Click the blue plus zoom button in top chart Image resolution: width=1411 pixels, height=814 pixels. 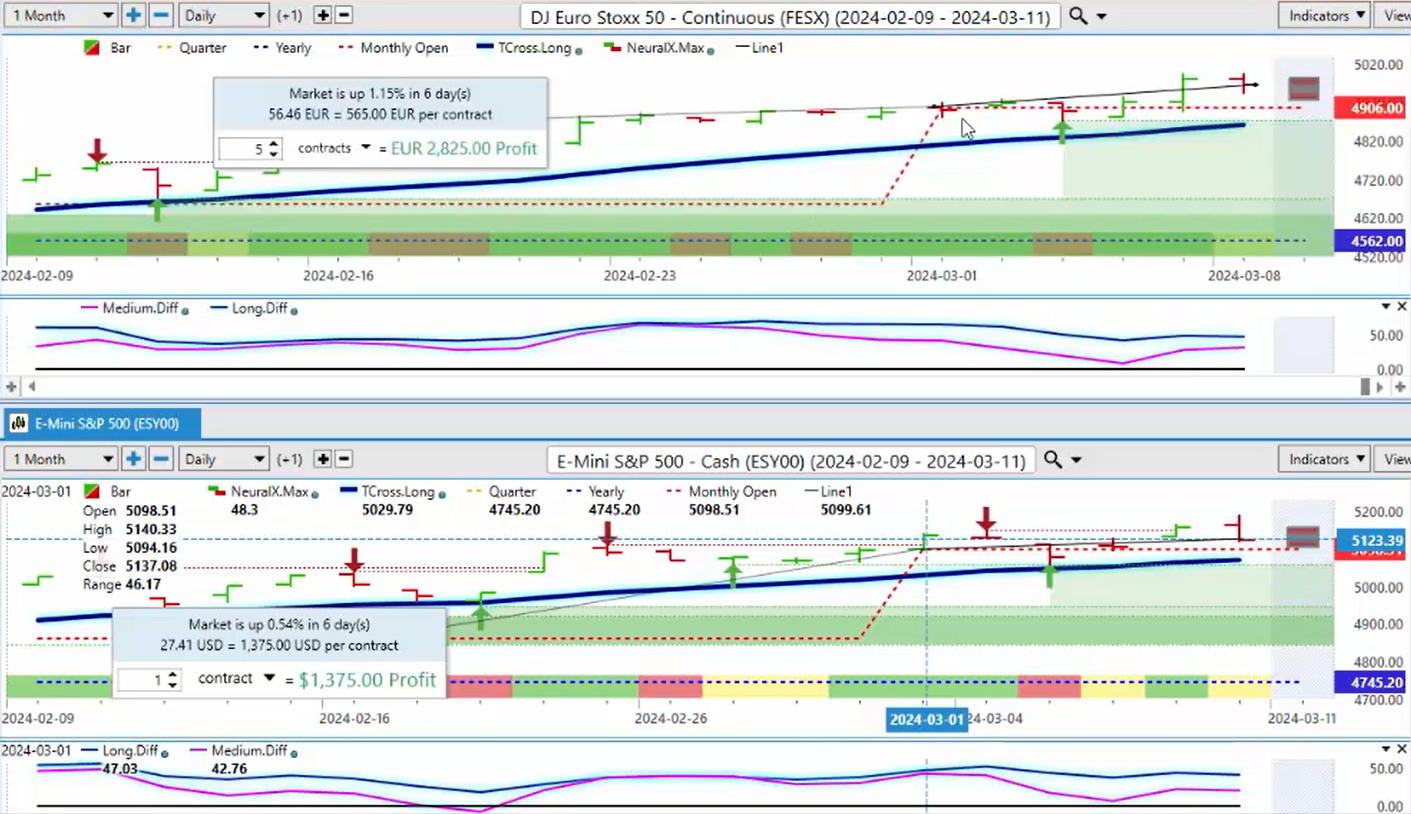point(134,16)
